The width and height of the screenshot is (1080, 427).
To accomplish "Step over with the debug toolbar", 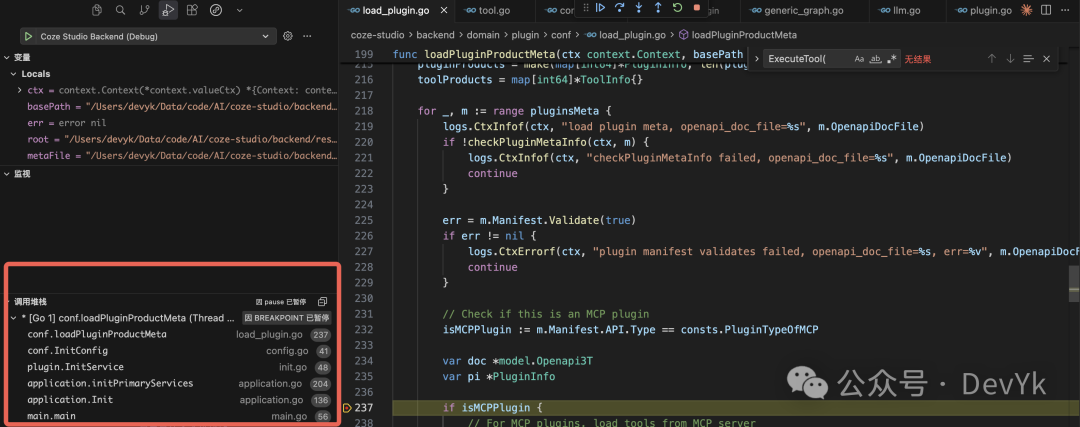I will [x=619, y=8].
